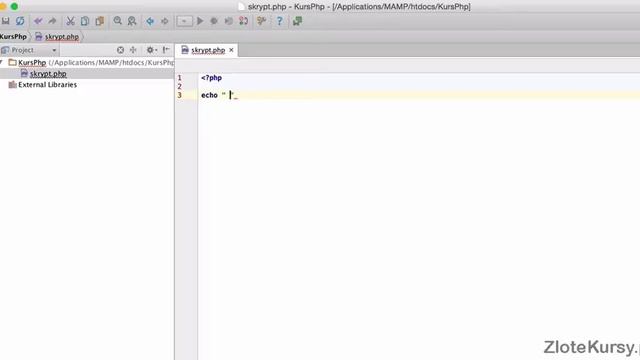Collapse the KursPhp project folder

[2, 62]
